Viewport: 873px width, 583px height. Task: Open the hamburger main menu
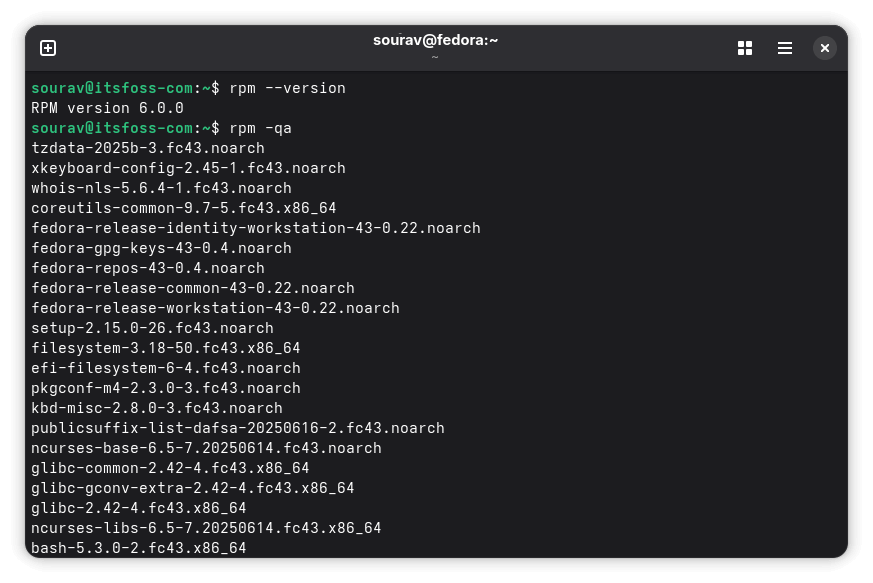pos(785,47)
